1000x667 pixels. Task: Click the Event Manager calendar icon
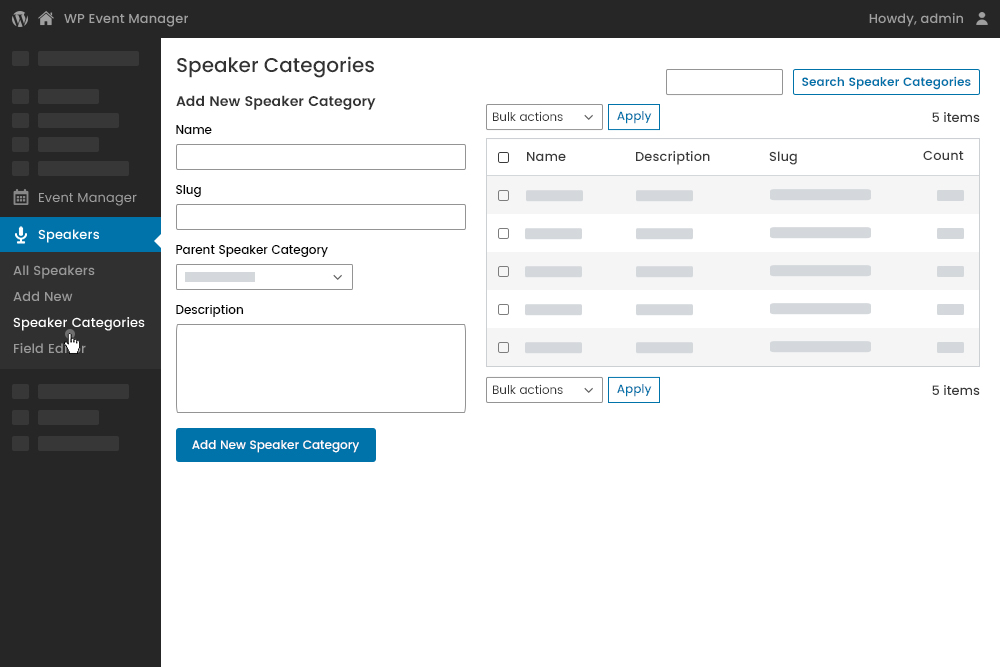tap(20, 197)
